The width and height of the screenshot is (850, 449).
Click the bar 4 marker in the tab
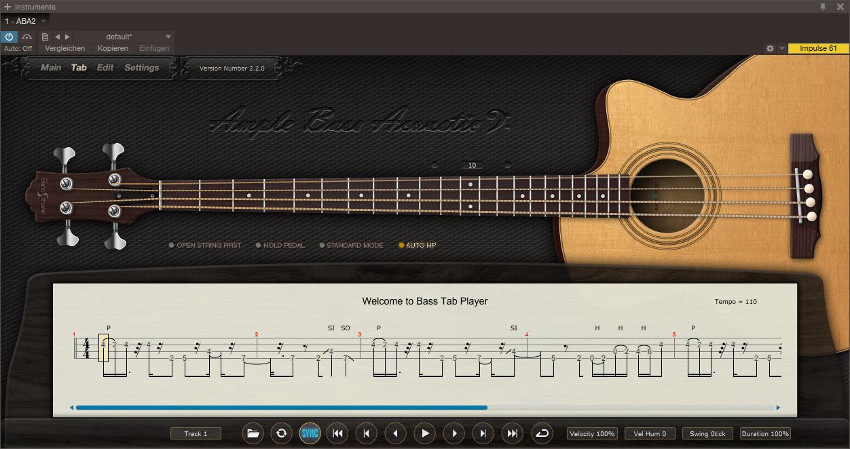click(x=526, y=335)
